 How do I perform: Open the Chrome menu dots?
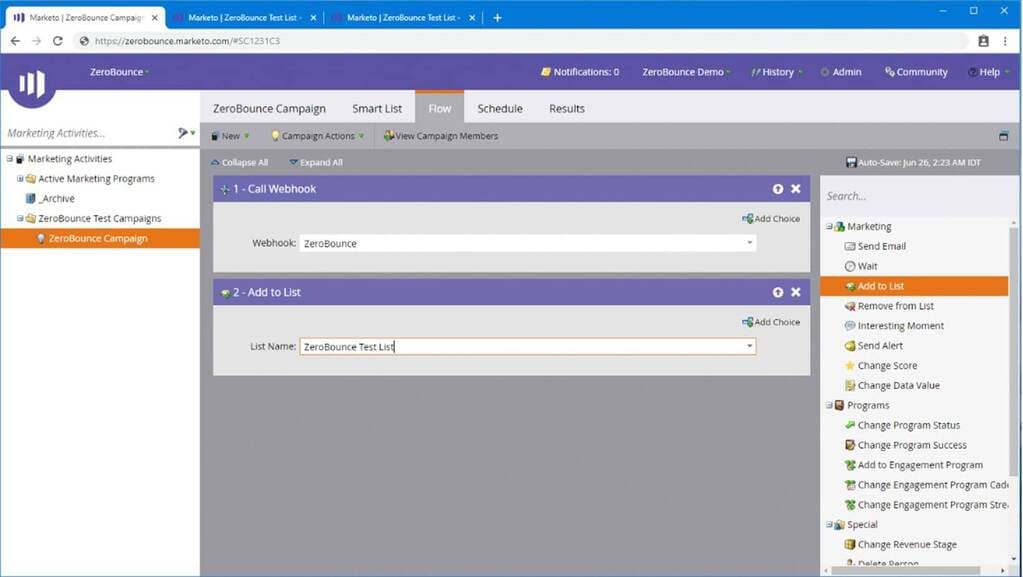pos(1005,41)
